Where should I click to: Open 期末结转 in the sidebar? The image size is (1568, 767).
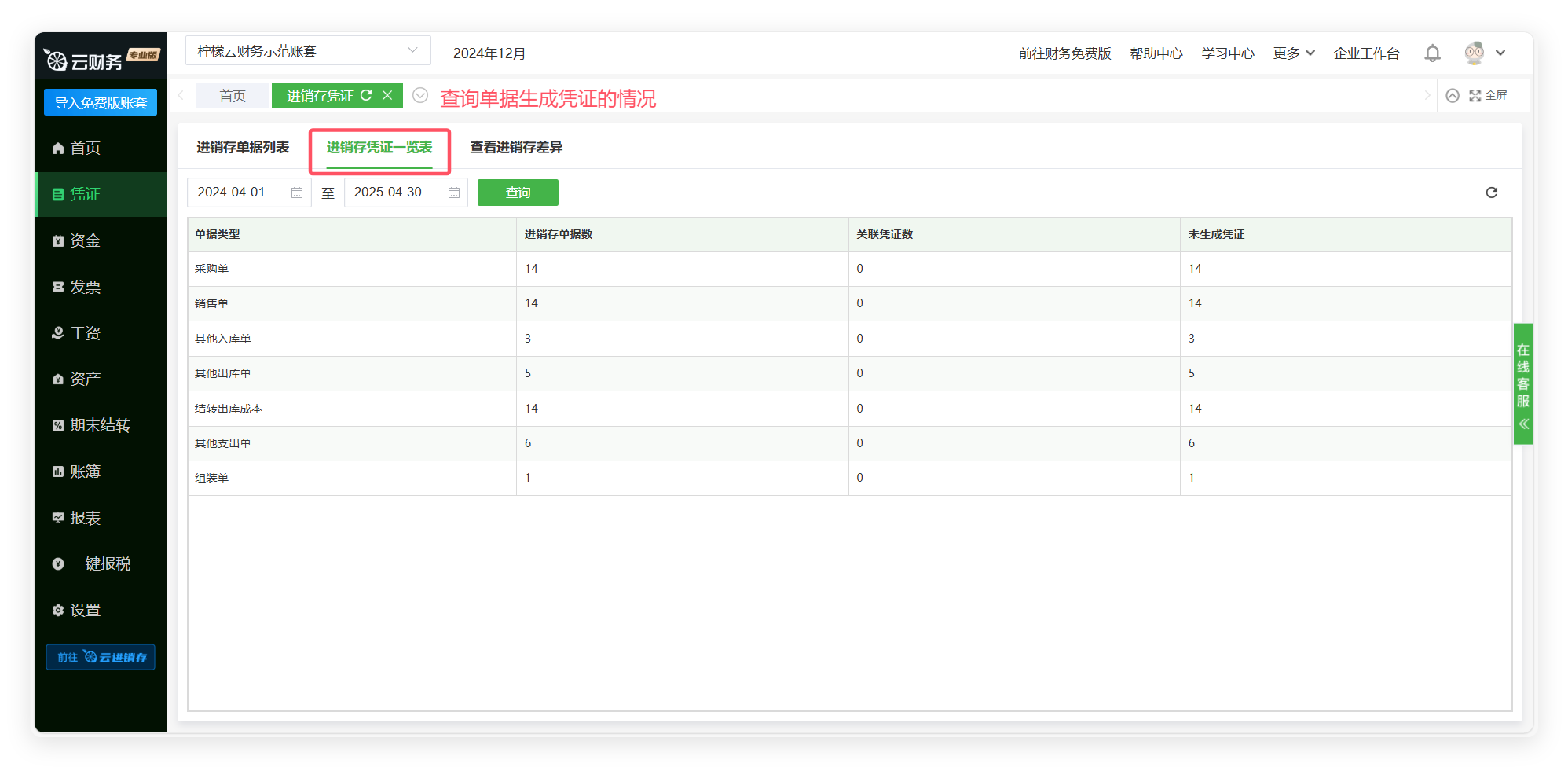click(100, 425)
